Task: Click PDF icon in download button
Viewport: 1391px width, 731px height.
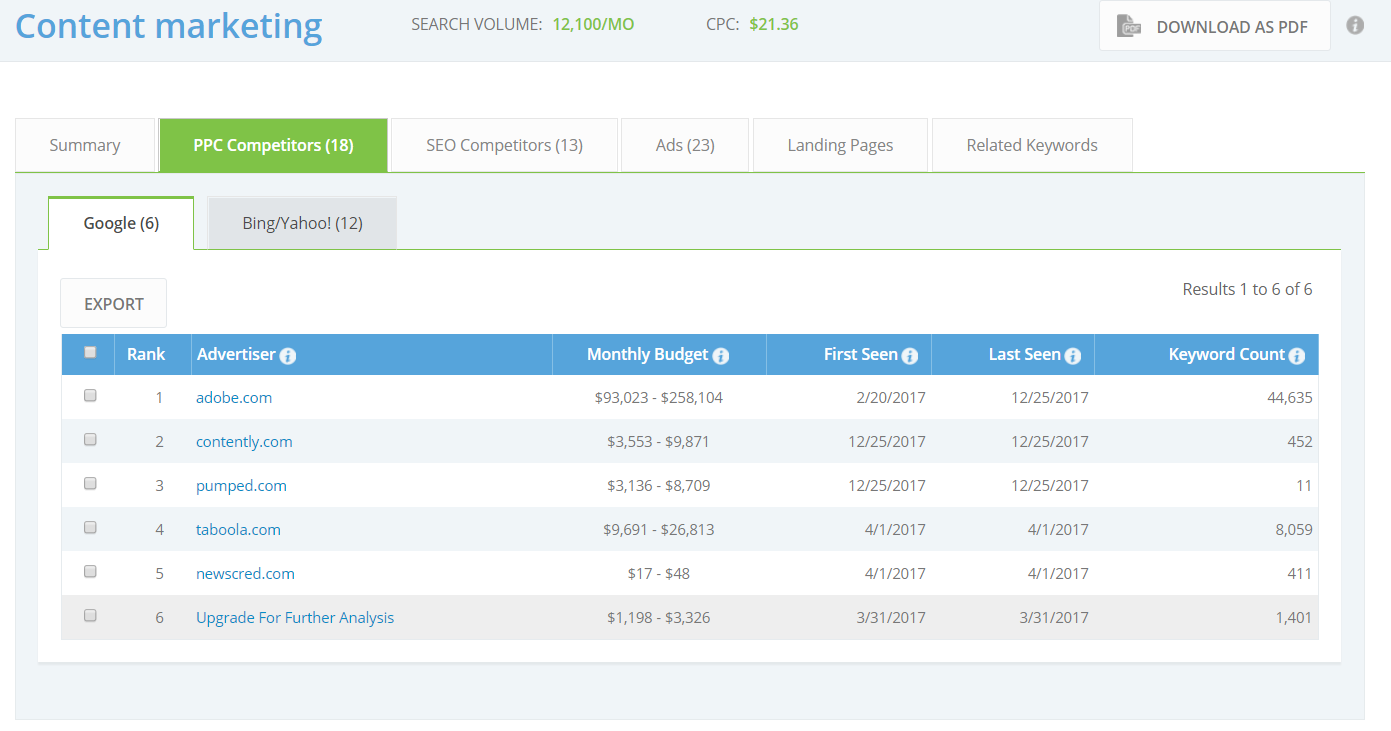Action: coord(1129,26)
